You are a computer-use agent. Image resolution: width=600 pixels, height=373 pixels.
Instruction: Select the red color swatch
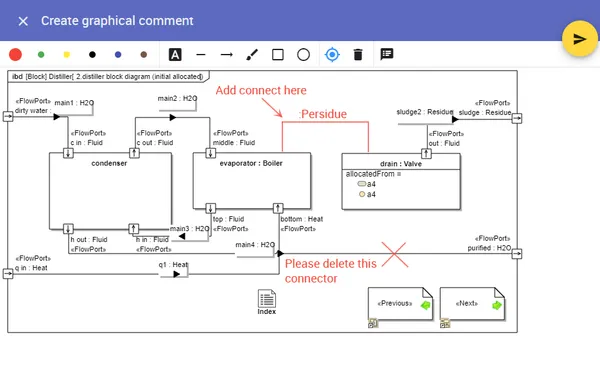click(x=15, y=55)
